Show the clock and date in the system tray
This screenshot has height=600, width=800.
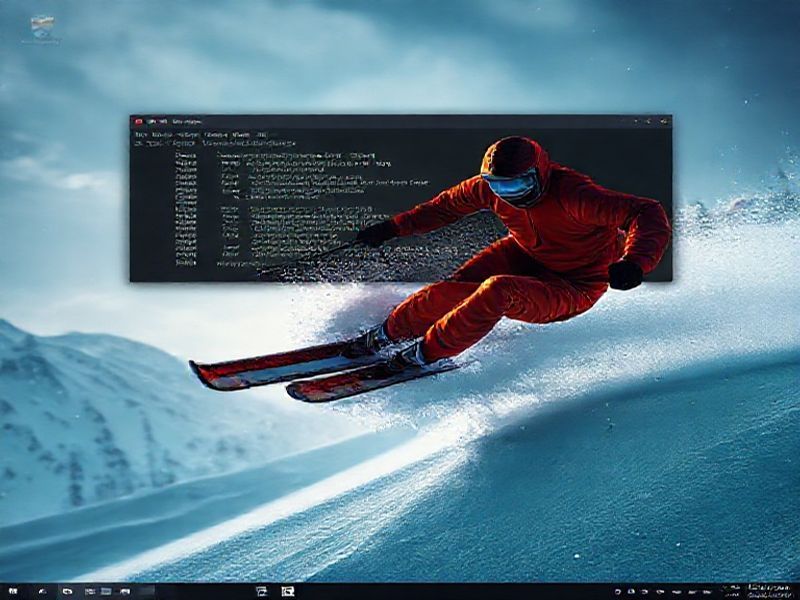[x=769, y=591]
